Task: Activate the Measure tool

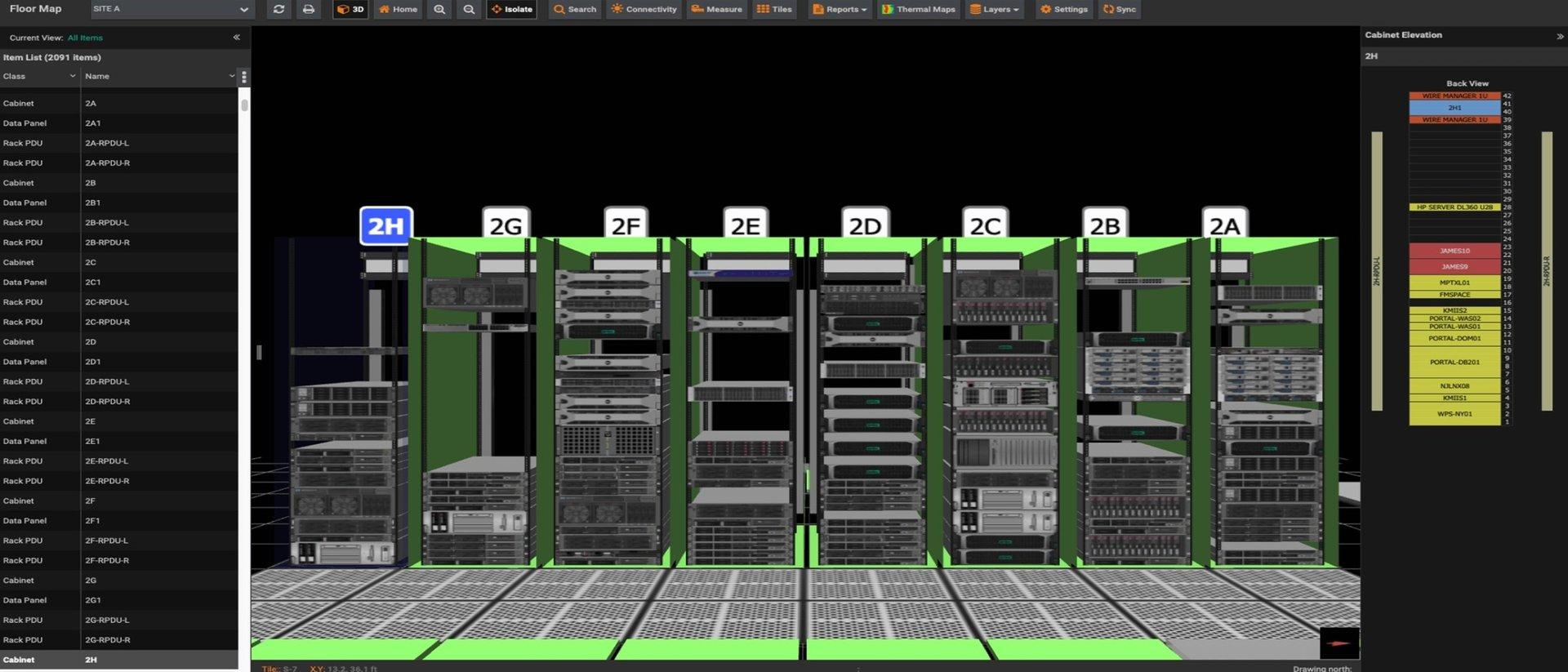Action: [716, 10]
